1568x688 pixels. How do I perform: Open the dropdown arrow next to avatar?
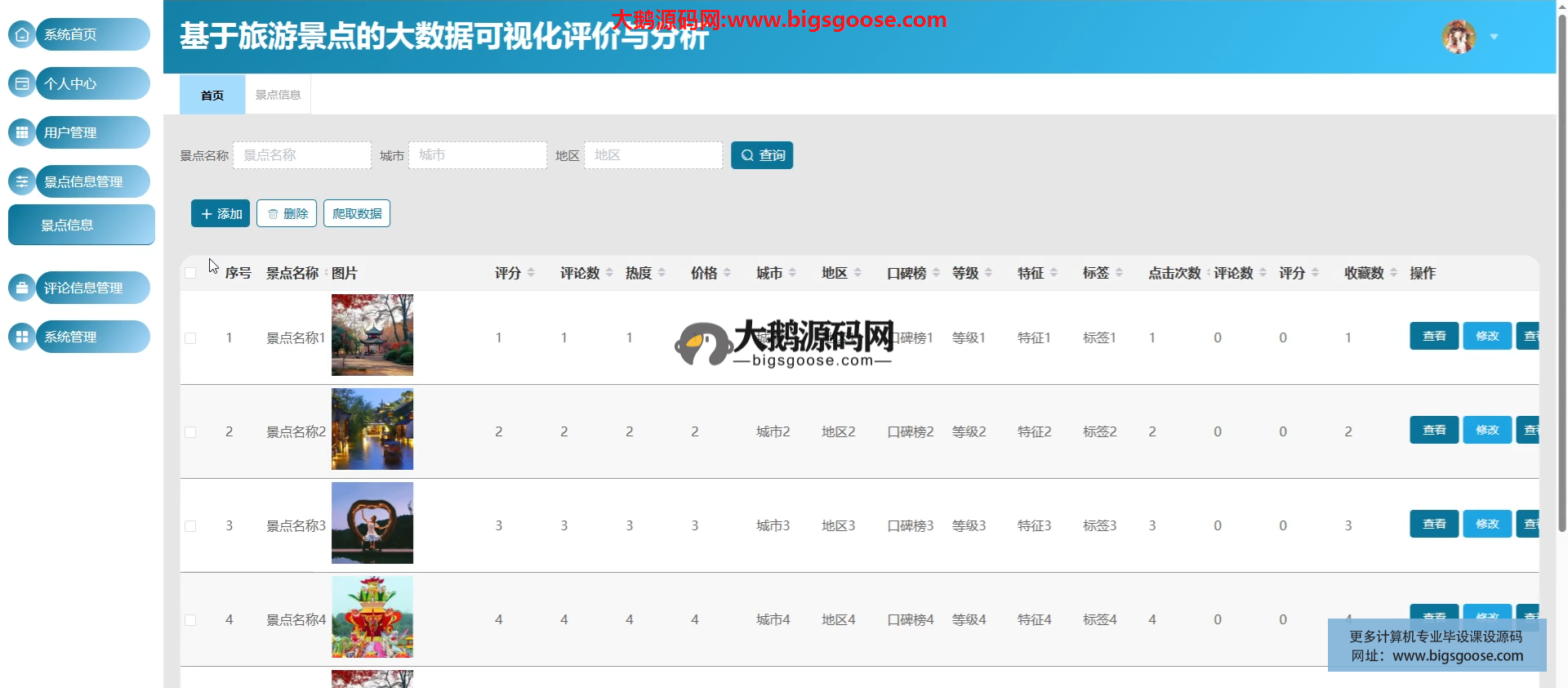click(x=1494, y=37)
